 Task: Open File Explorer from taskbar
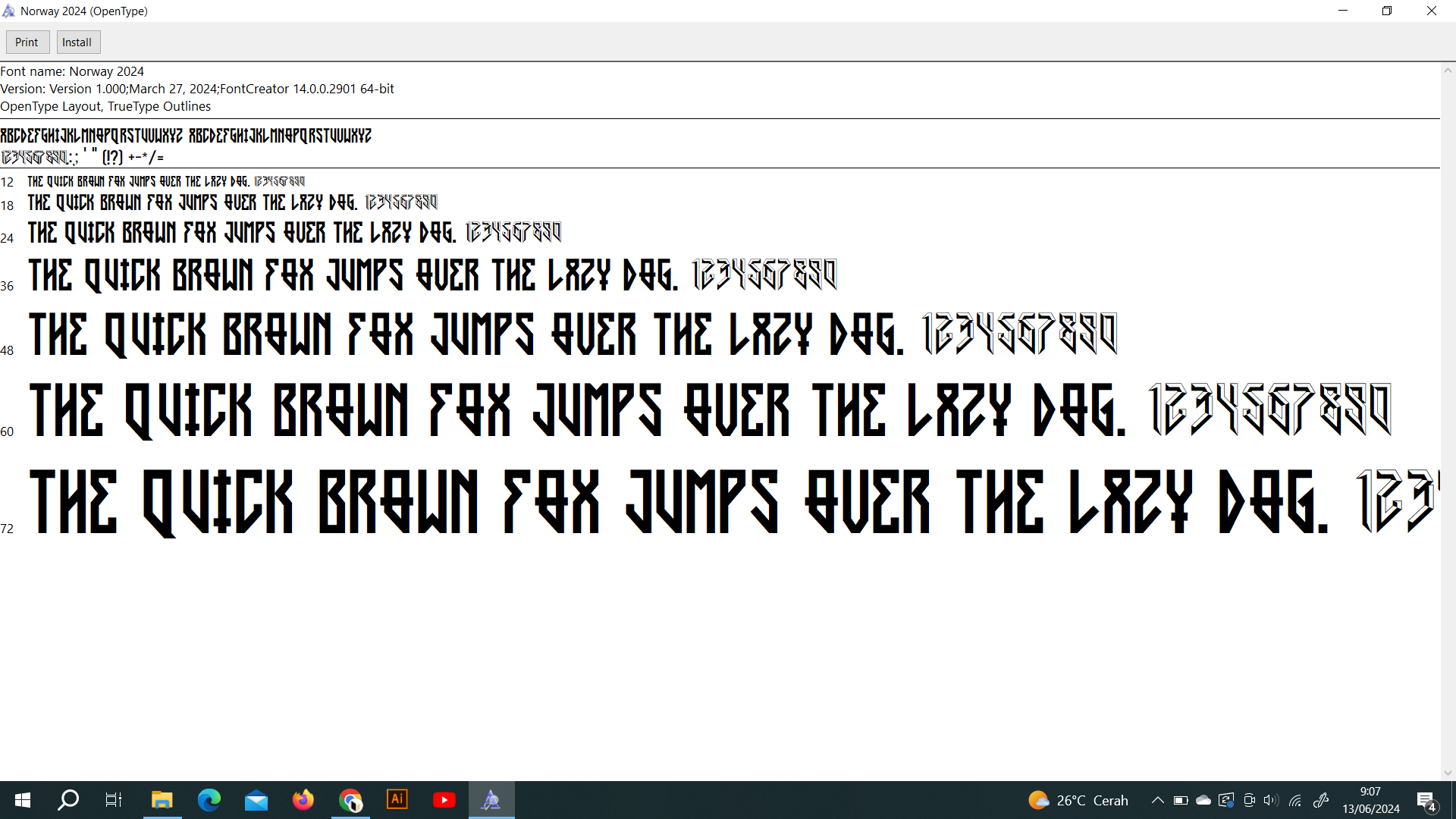pyautogui.click(x=162, y=800)
